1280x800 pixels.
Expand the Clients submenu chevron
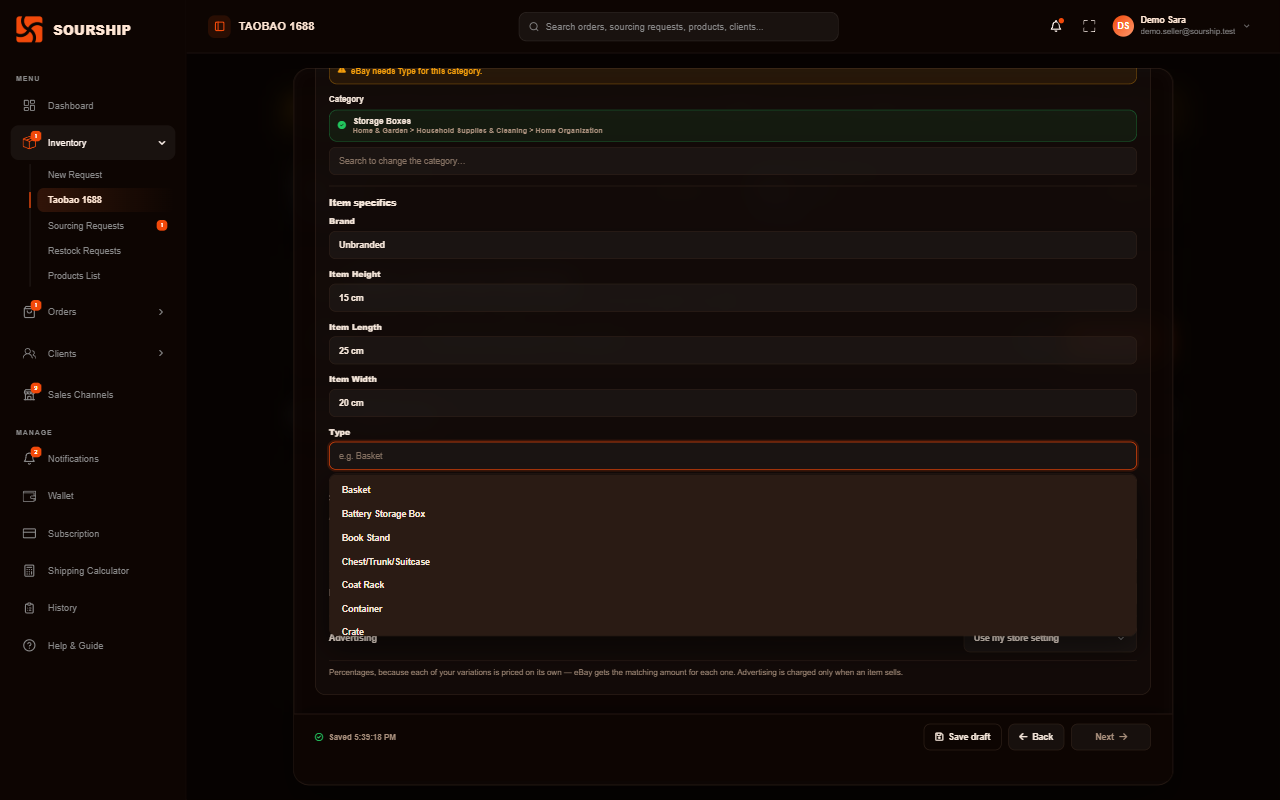click(x=161, y=353)
